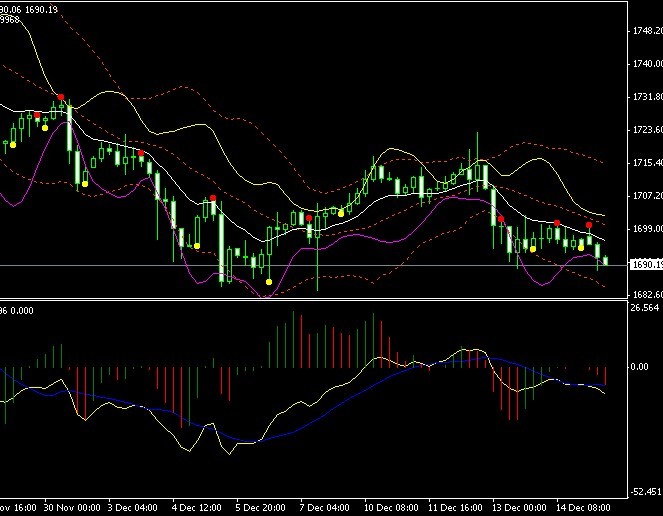Click the 10 Dec 08:00 time label

pyautogui.click(x=391, y=508)
